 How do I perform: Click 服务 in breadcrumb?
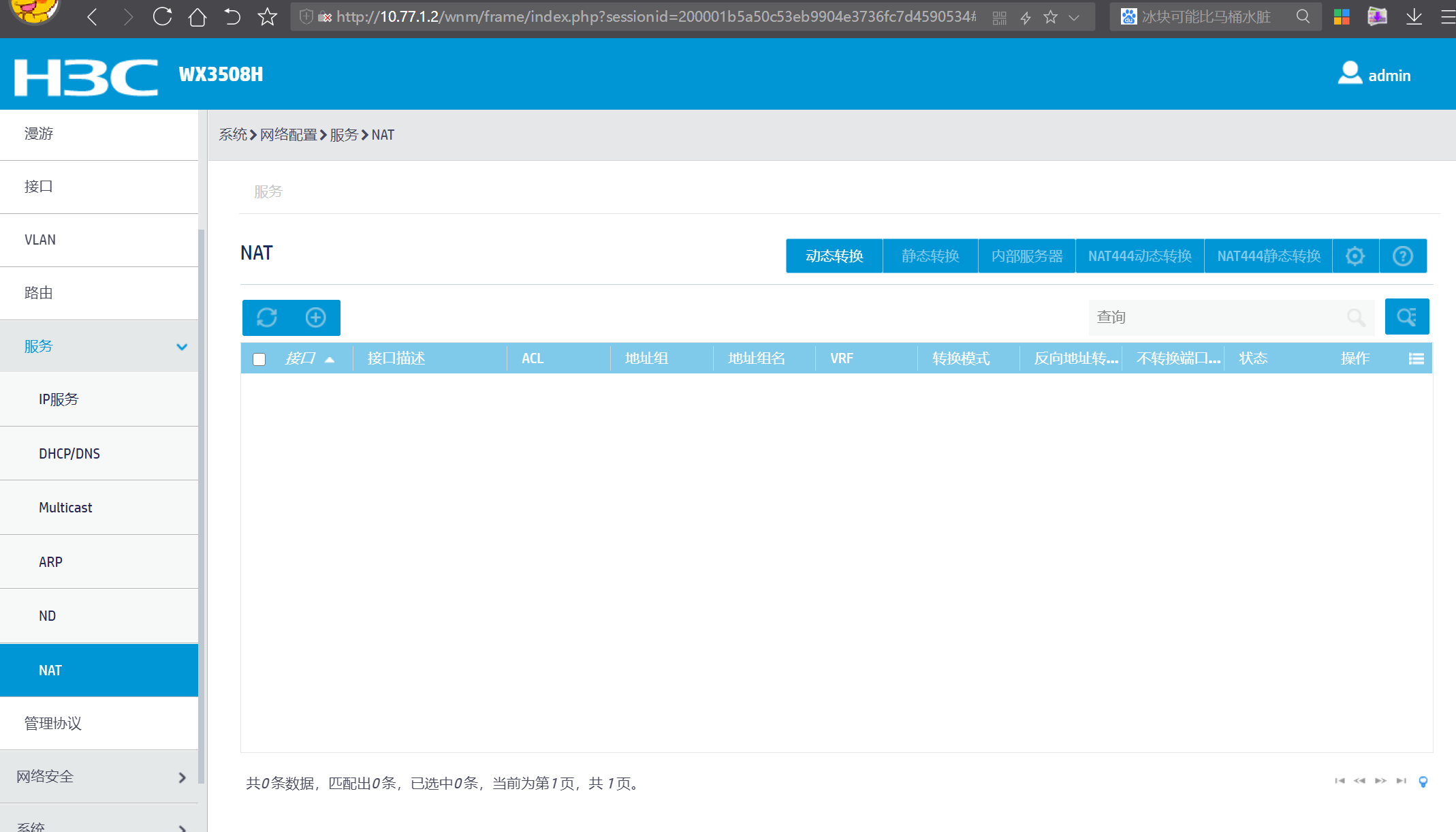(x=344, y=135)
